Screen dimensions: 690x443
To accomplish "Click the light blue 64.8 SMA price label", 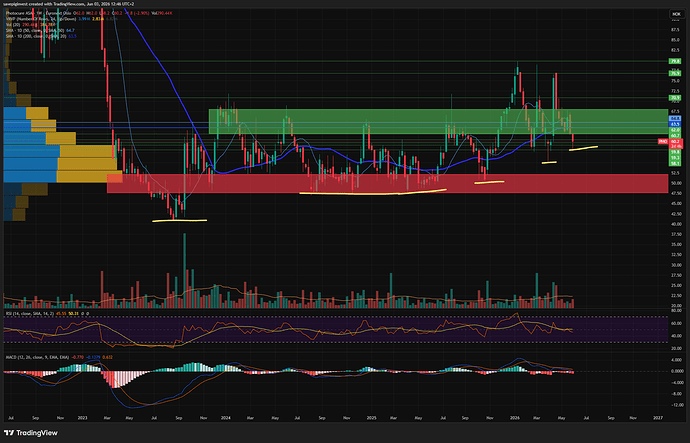I will tap(675, 119).
